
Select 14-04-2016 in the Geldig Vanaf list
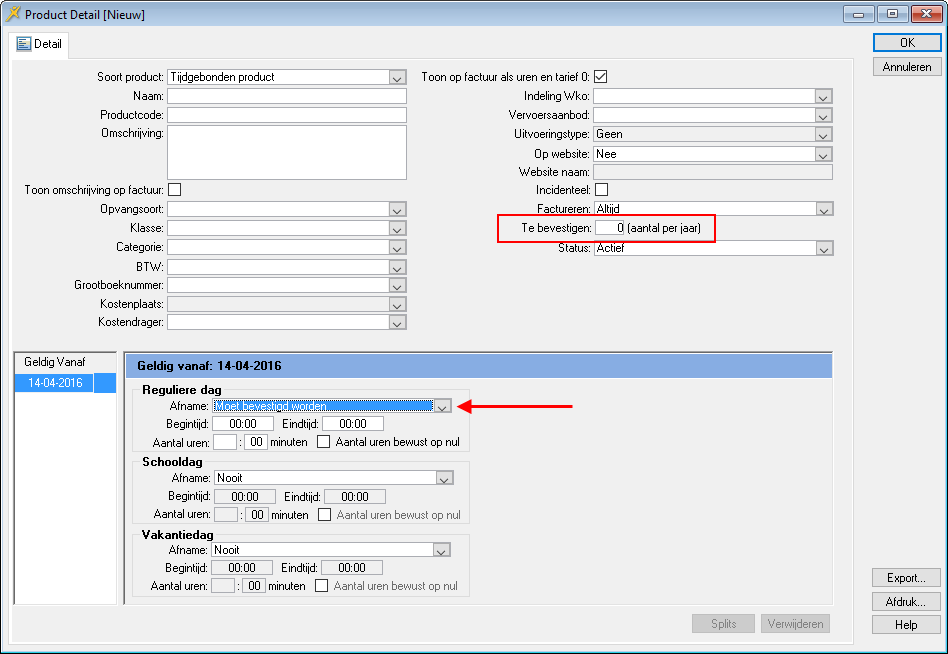point(55,383)
